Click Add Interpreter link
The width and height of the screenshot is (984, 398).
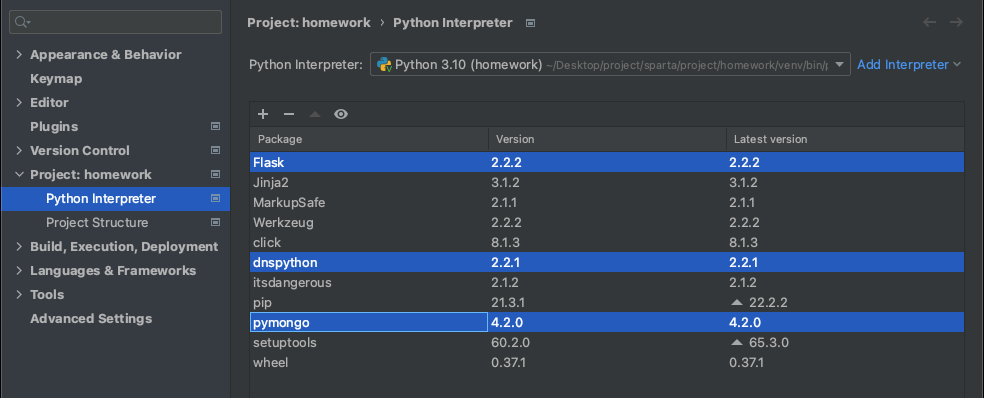909,64
